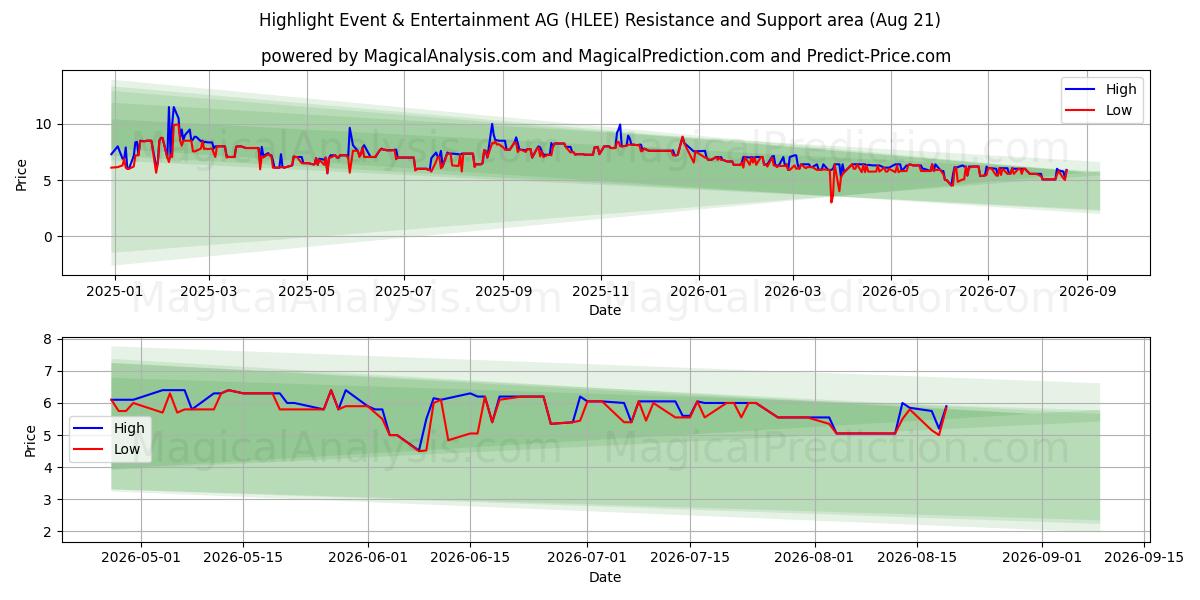Click the bottom chart 'Date' axis label

pyautogui.click(x=605, y=577)
